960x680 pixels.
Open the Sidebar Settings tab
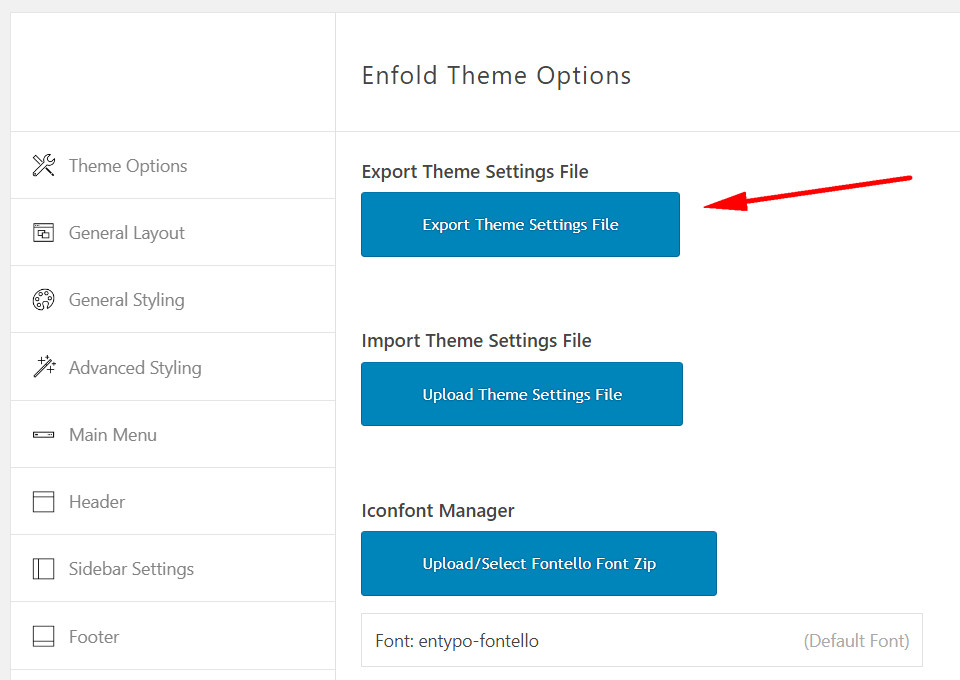[173, 569]
